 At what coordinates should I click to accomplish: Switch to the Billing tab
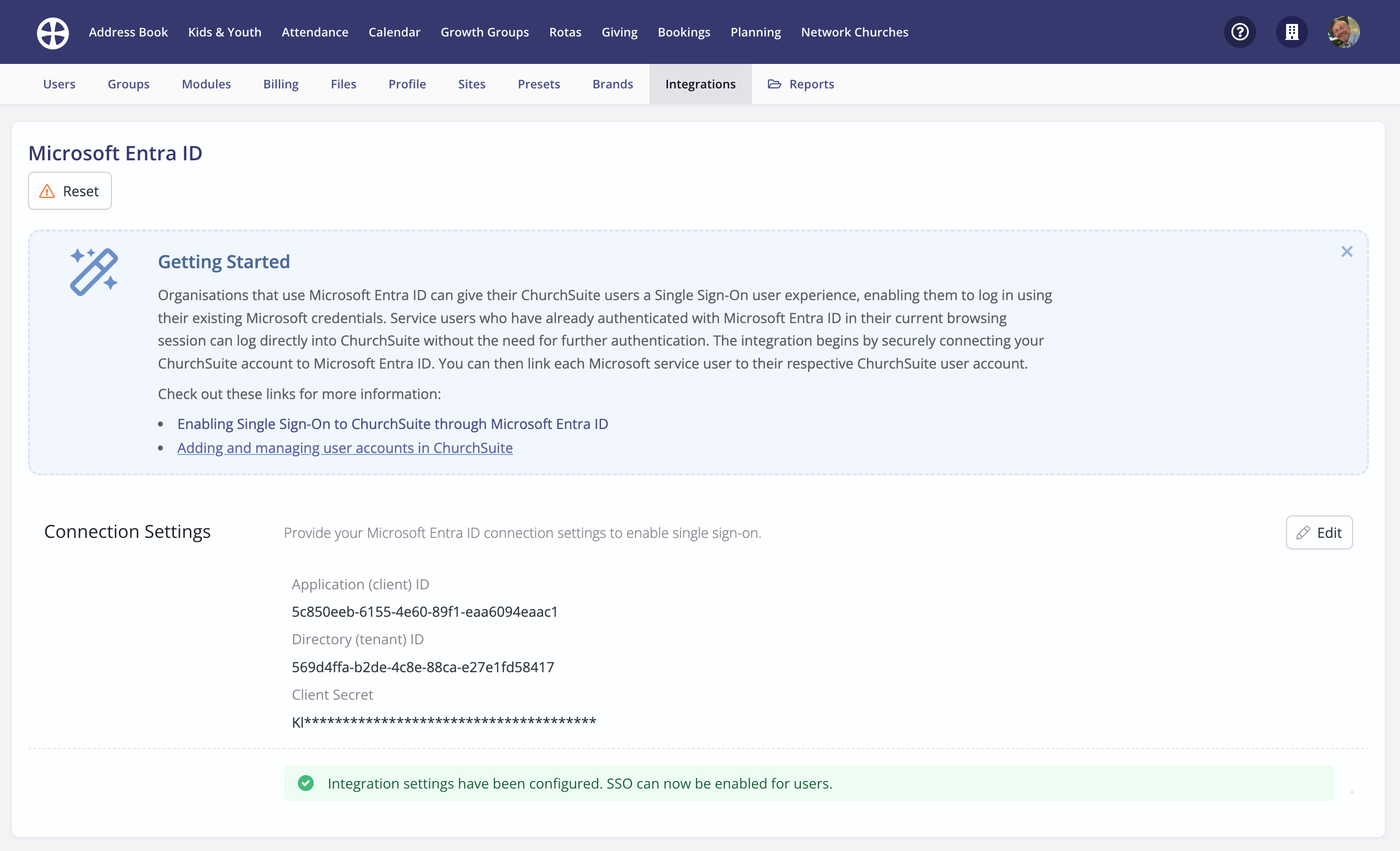[281, 84]
